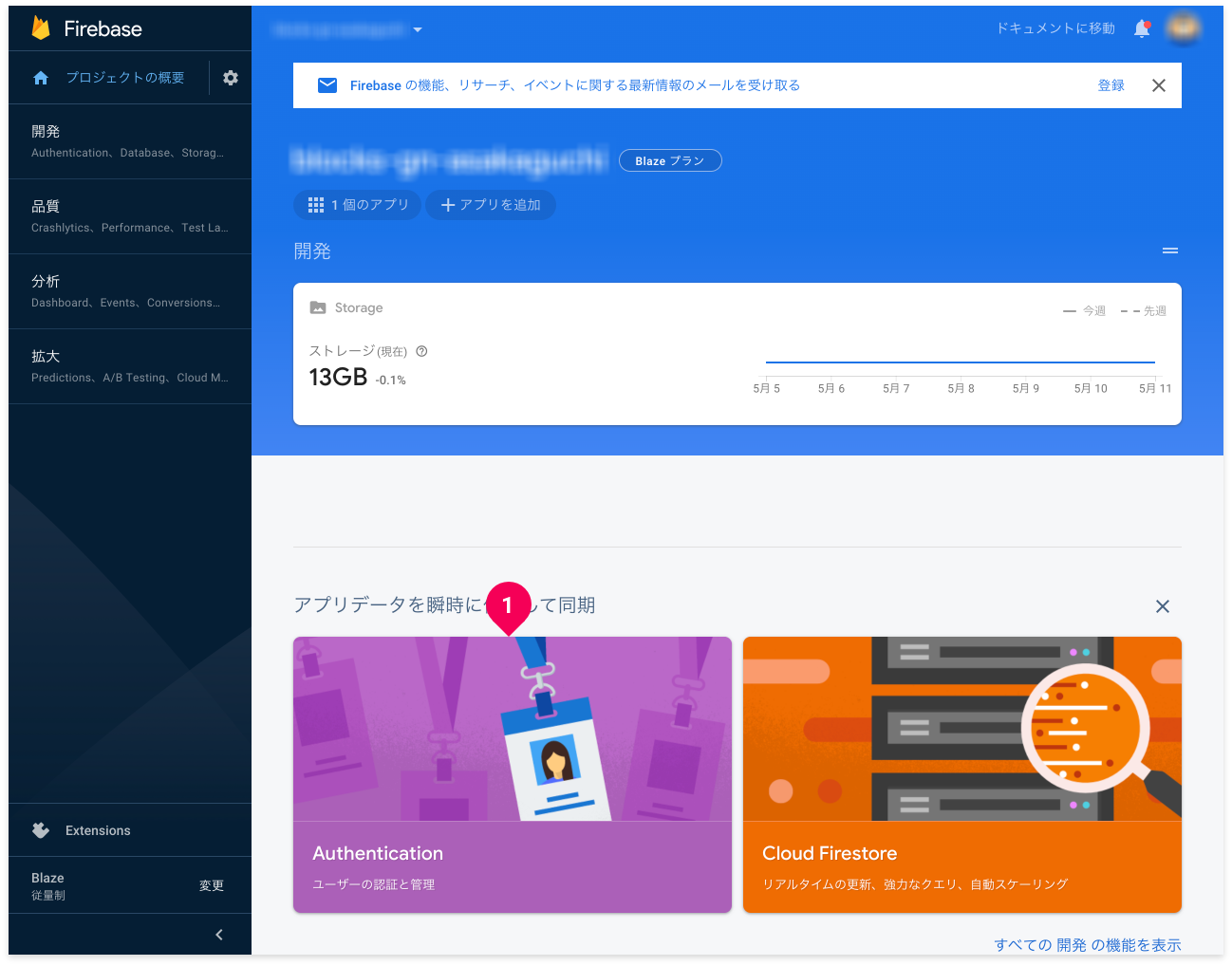1232x966 pixels.
Task: Open the 1 個のアプリ chip
Action: coord(358,205)
